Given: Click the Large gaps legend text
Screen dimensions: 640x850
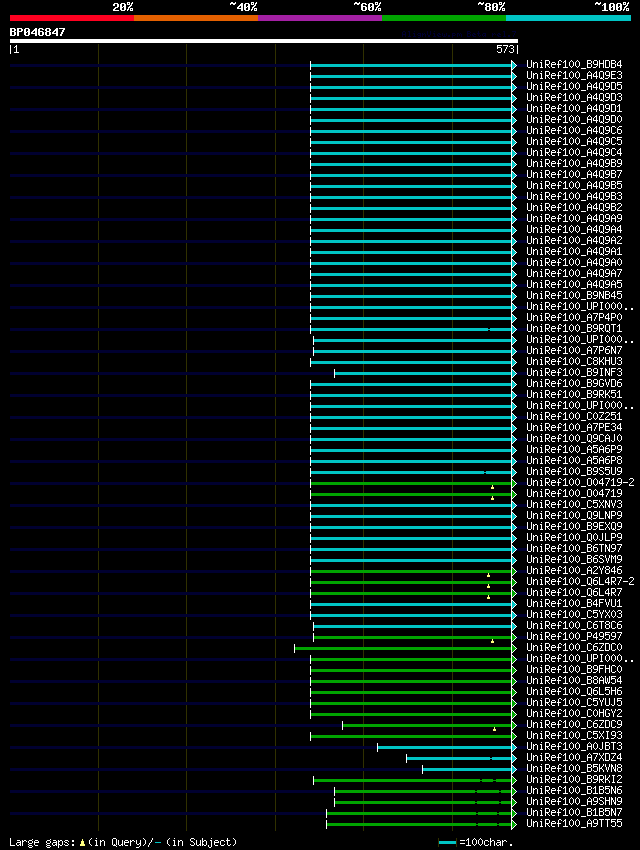Looking at the screenshot, I should pyautogui.click(x=123, y=842).
